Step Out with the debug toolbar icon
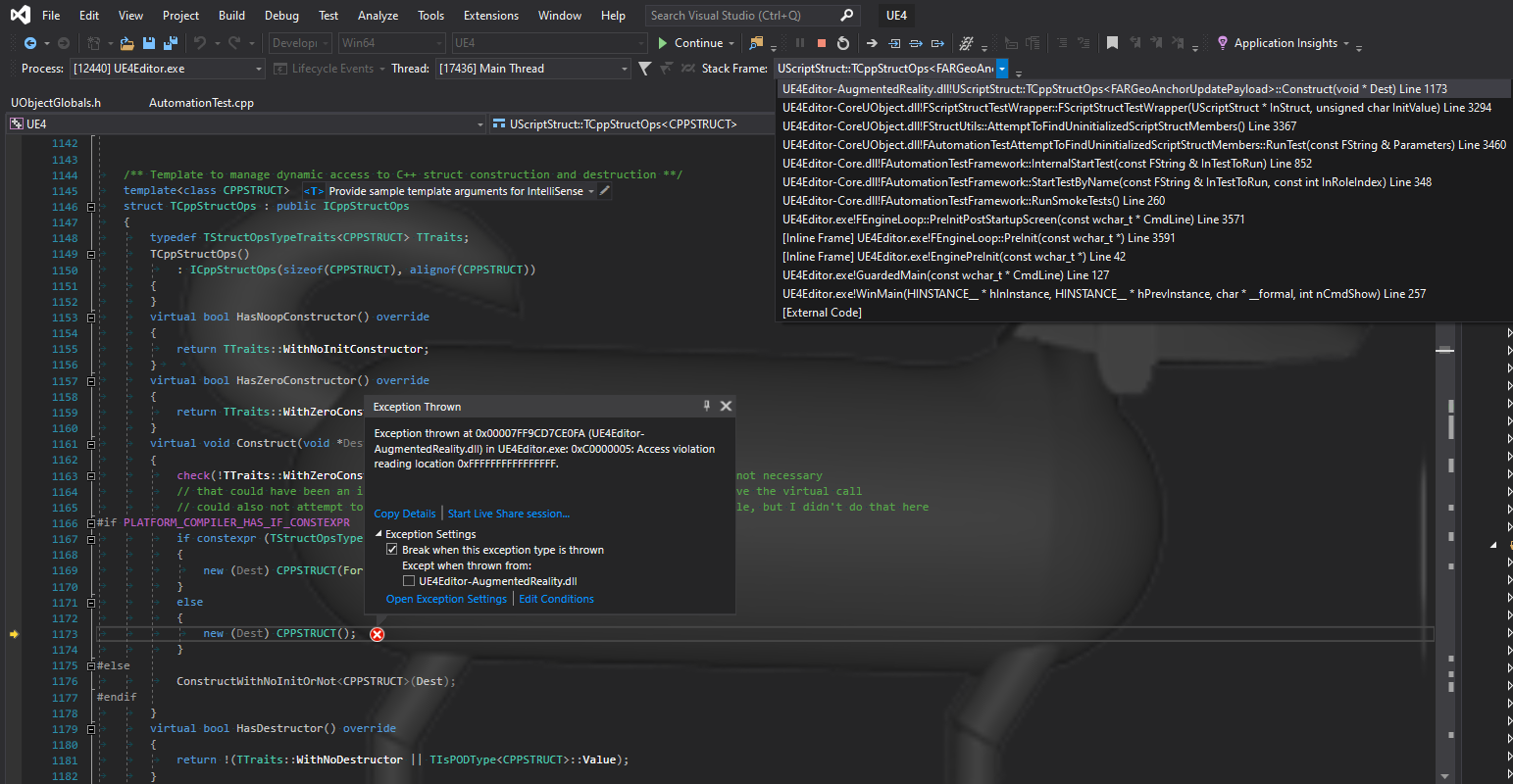 point(938,43)
